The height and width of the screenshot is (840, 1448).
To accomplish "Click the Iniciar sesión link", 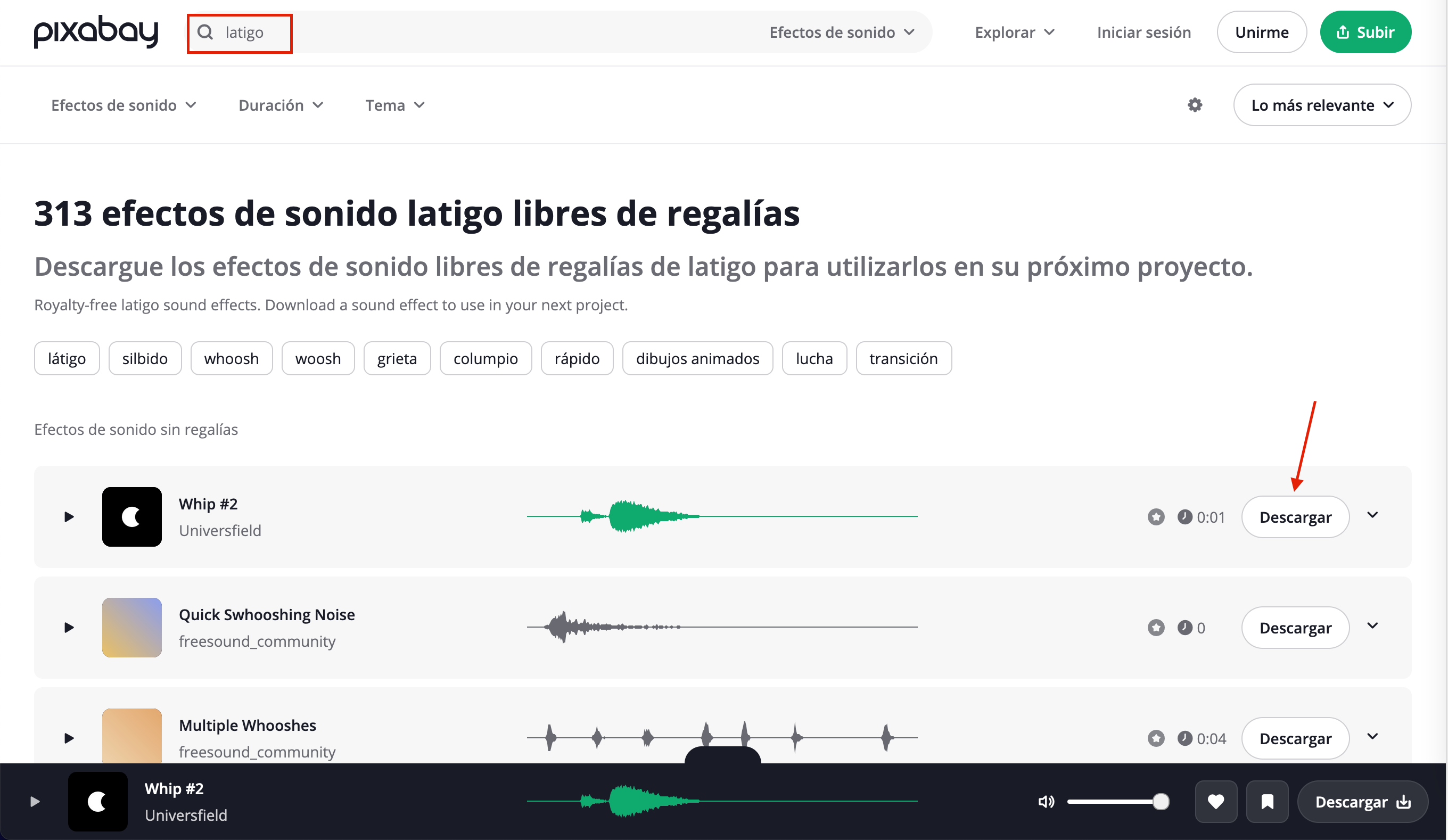I will (x=1143, y=32).
